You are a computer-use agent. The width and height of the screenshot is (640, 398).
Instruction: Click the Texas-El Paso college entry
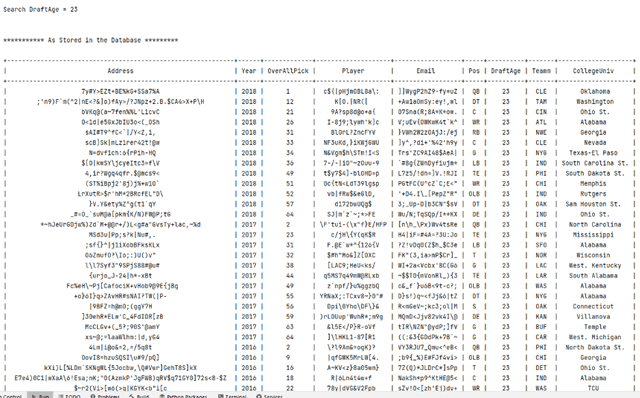point(593,153)
